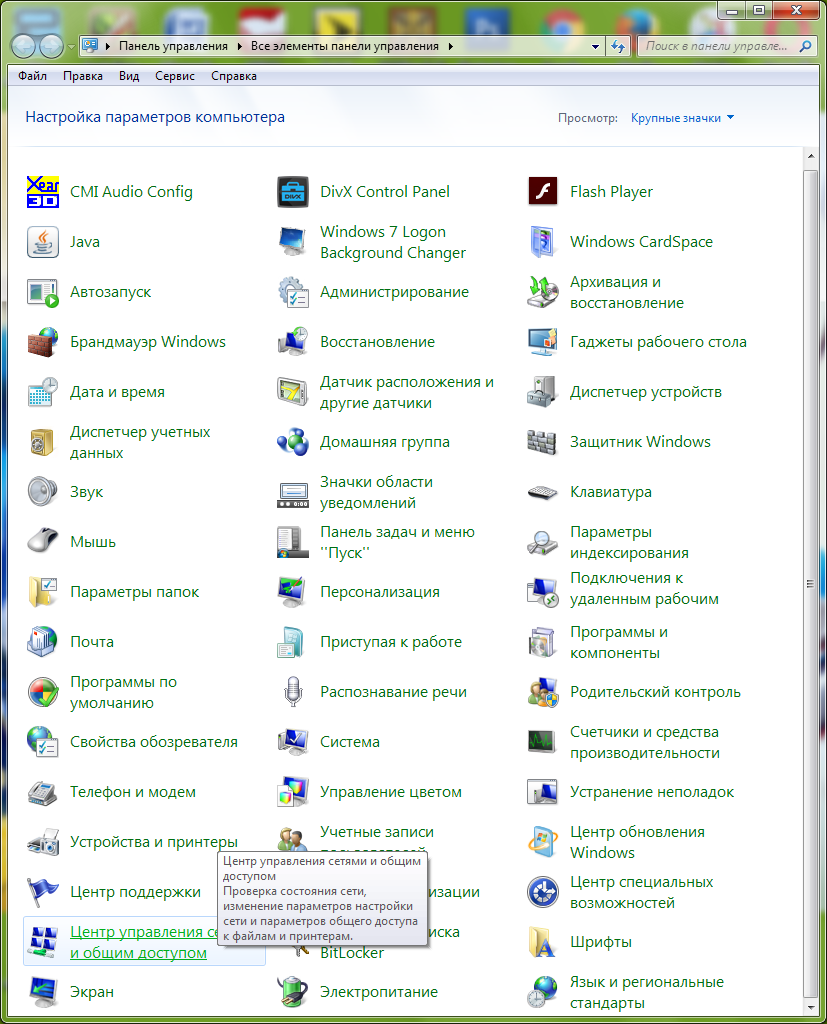Image resolution: width=827 pixels, height=1024 pixels.
Task: Open the Java coffee cup icon
Action: [42, 242]
